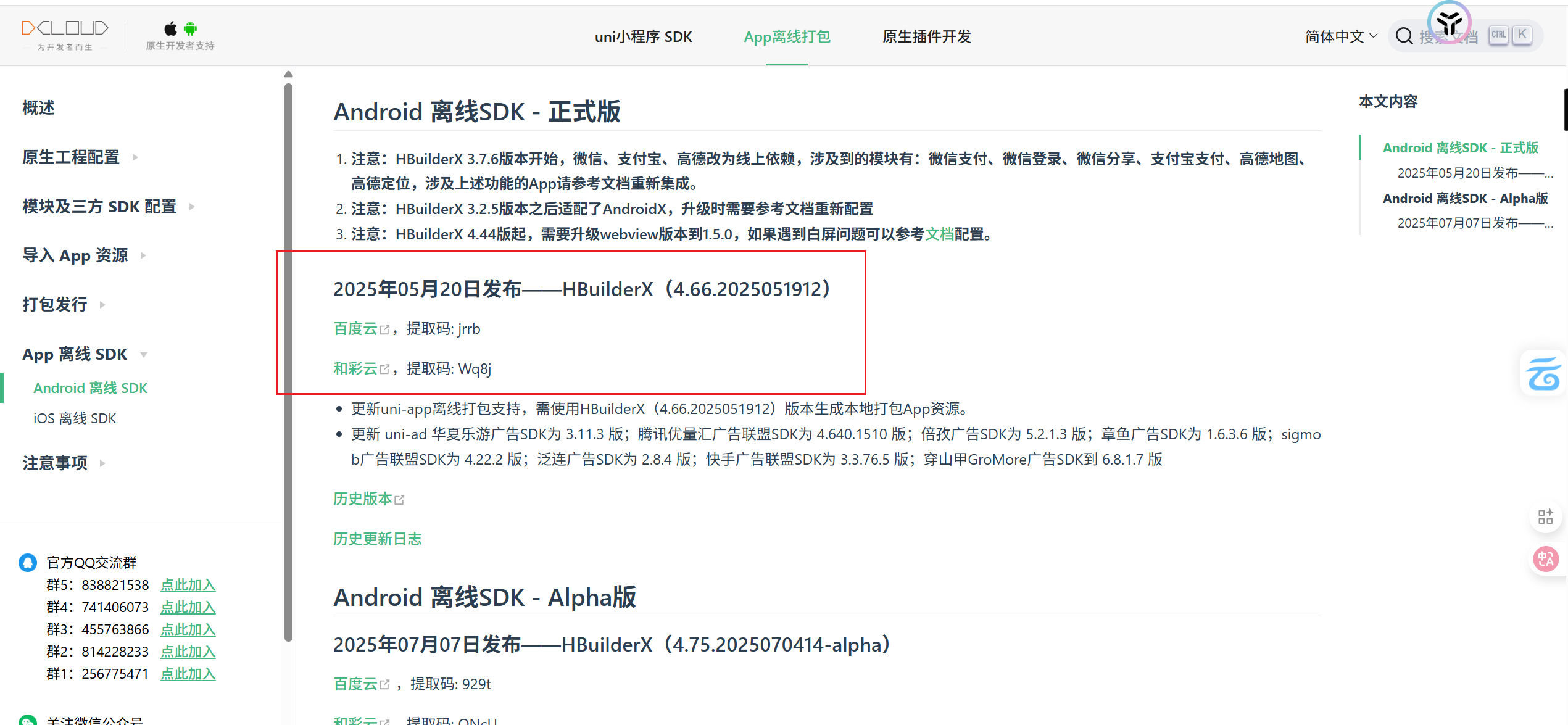Click the native developer support Apple/Android icon
Image resolution: width=1568 pixels, height=725 pixels.
click(180, 35)
